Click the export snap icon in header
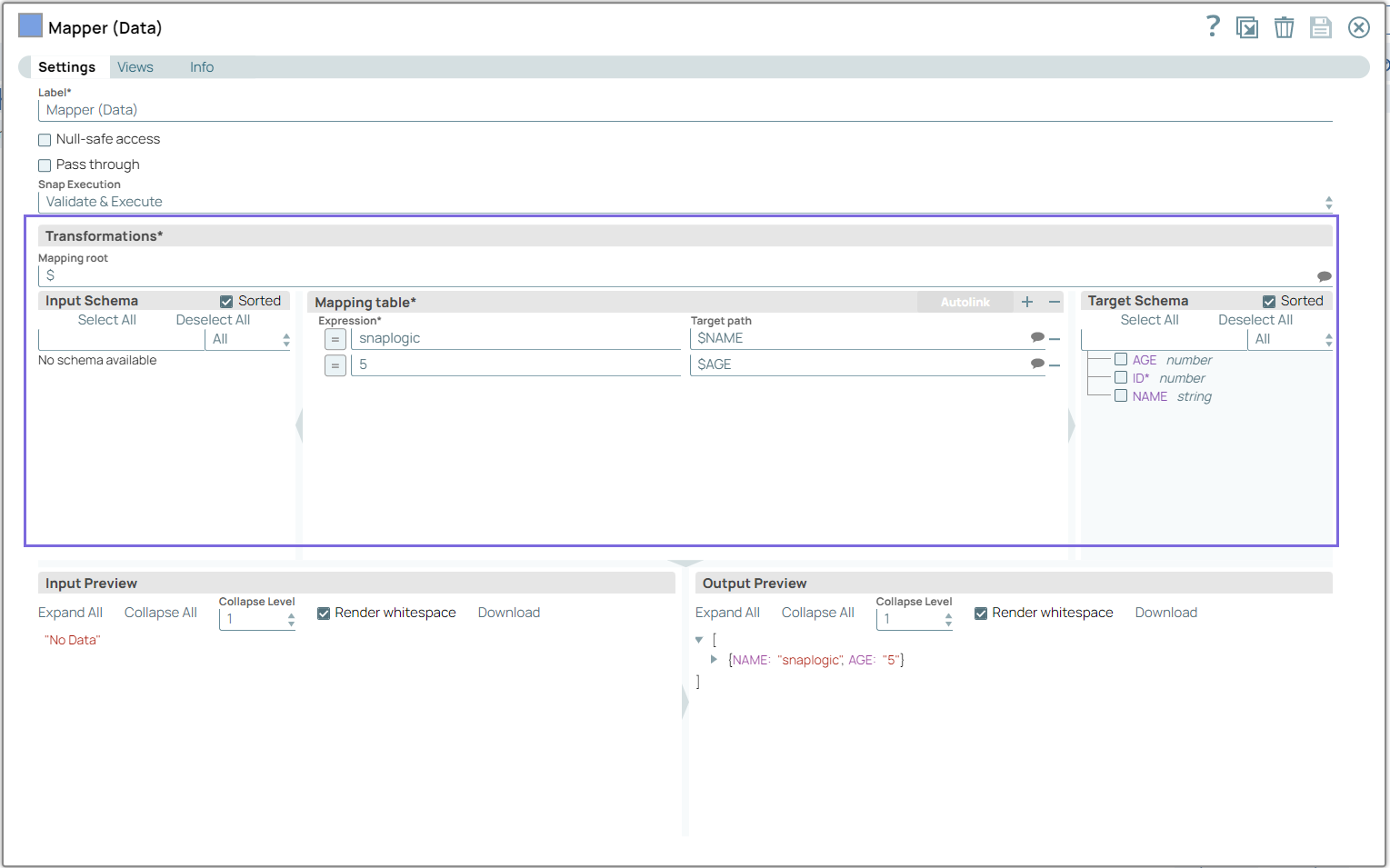The height and width of the screenshot is (868, 1390). click(1246, 27)
